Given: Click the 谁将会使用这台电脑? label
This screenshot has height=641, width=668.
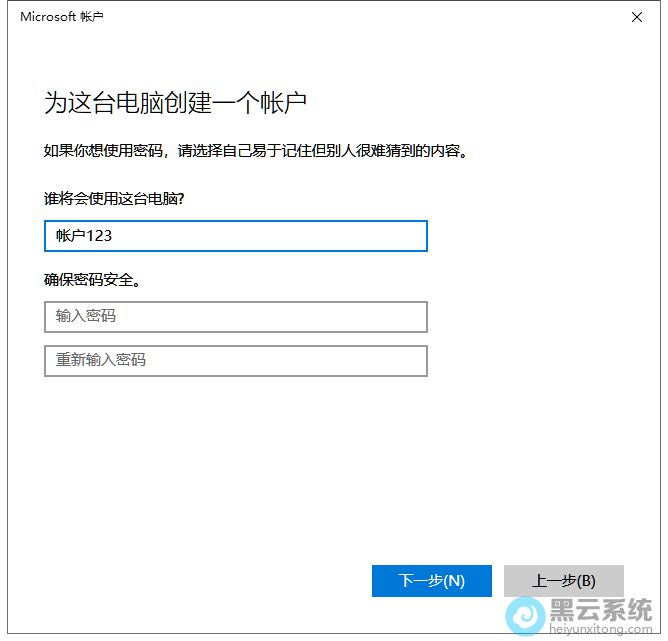Looking at the screenshot, I should 114,198.
